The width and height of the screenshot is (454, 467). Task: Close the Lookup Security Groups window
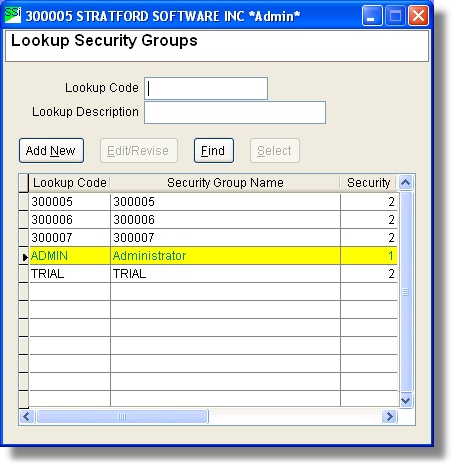418,15
